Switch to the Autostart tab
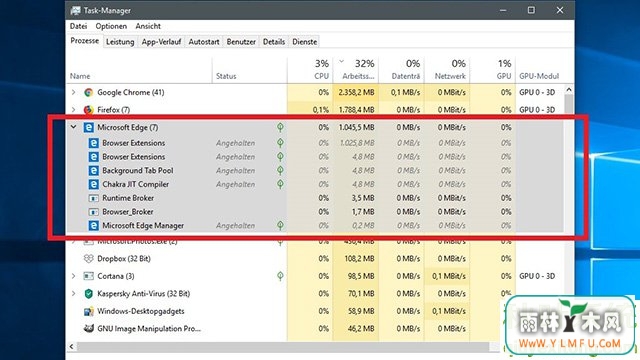Image resolution: width=640 pixels, height=360 pixels. click(x=204, y=42)
